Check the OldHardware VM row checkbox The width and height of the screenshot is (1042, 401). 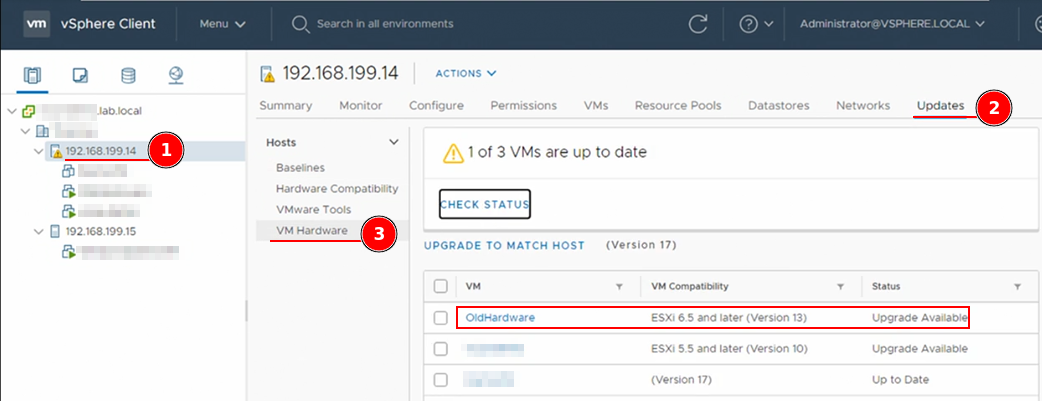[x=441, y=318]
